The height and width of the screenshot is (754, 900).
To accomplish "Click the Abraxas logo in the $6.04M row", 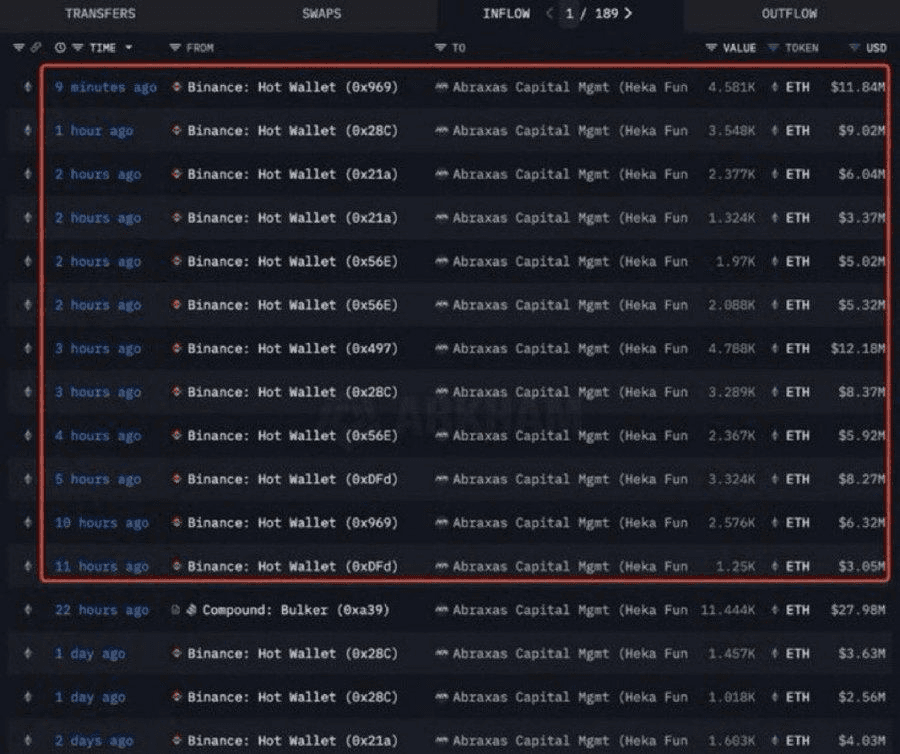I will [x=441, y=174].
